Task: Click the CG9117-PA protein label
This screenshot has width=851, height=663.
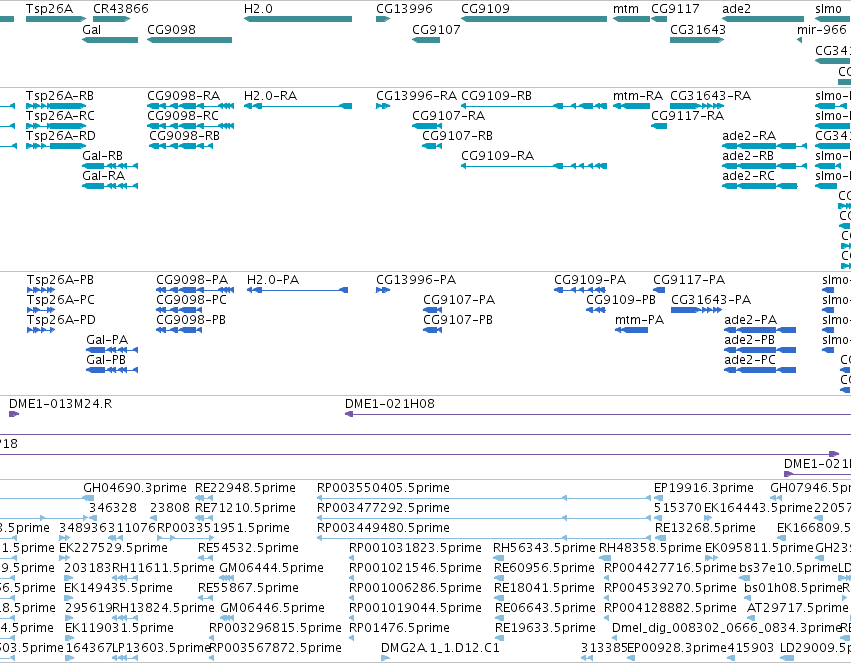Action: 689,279
